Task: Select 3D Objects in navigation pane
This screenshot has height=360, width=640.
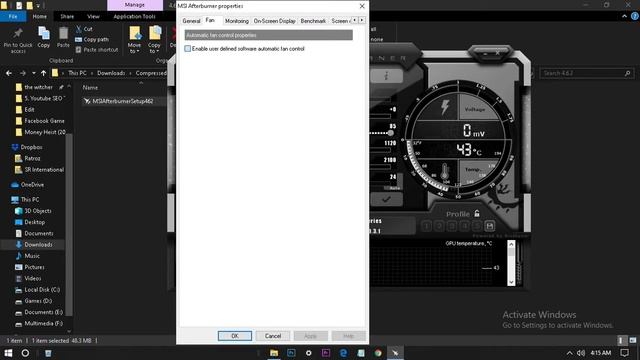Action: point(38,211)
